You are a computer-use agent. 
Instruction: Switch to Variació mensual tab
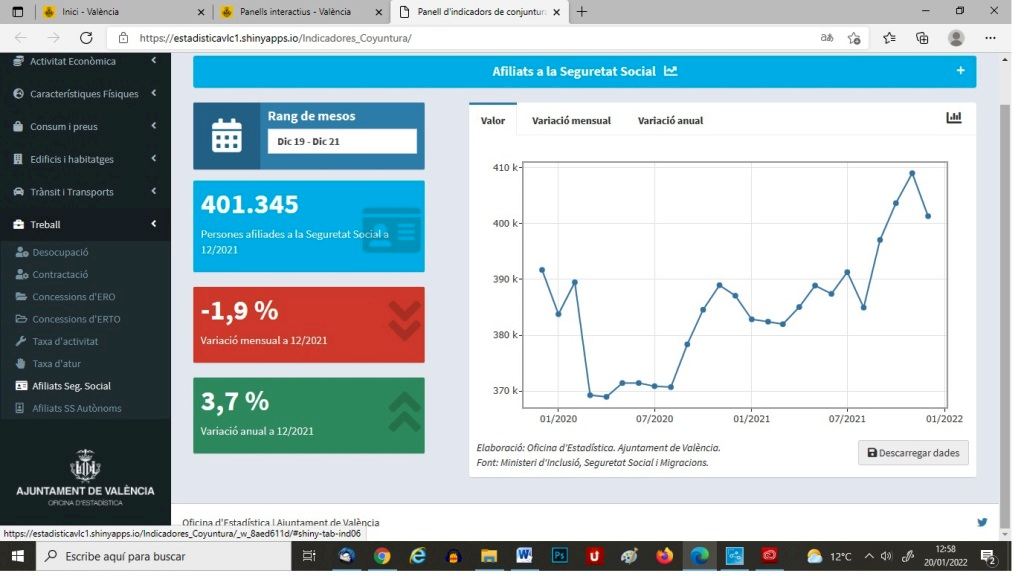click(x=571, y=120)
